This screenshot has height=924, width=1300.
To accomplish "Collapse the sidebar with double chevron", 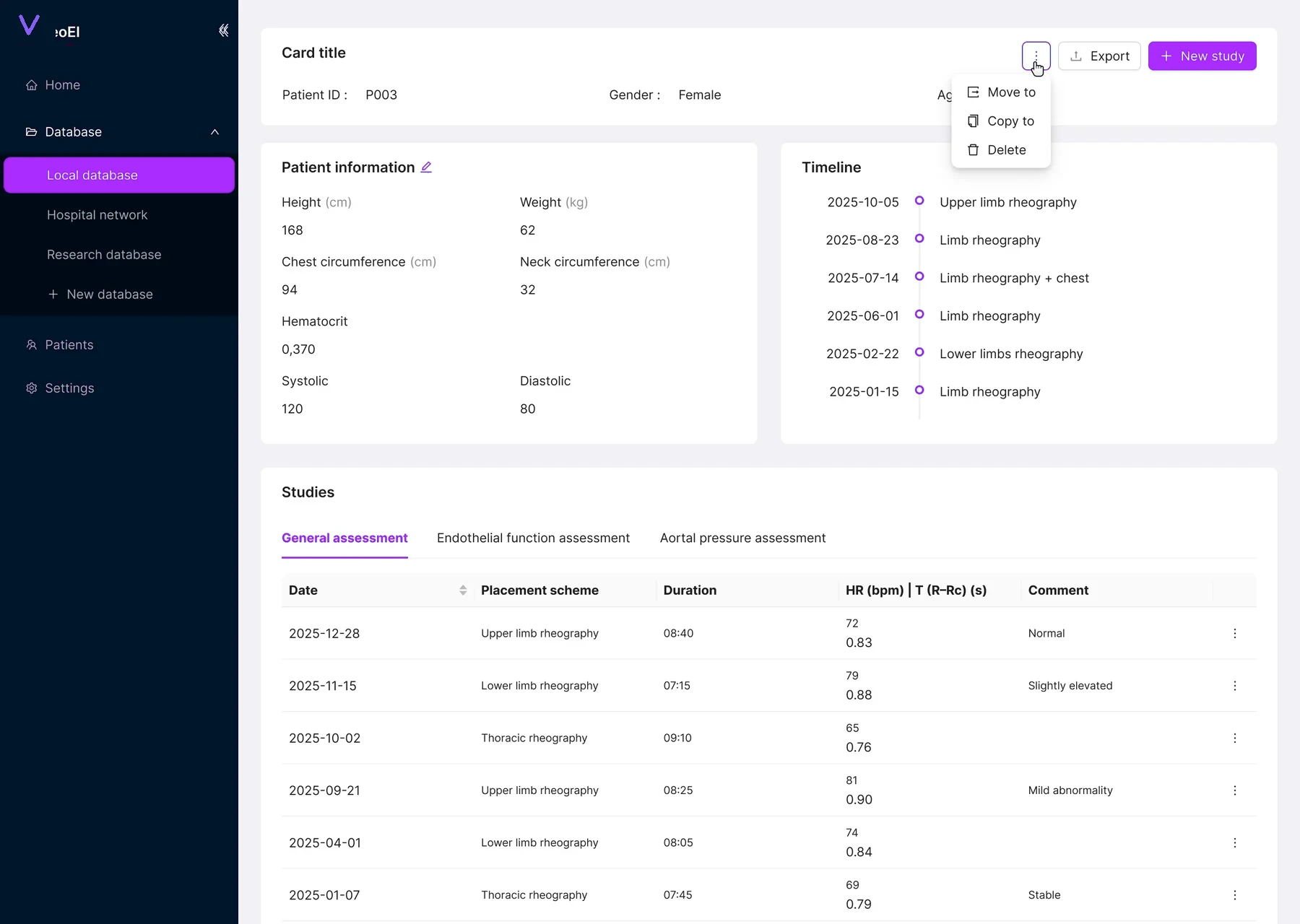I will pos(224,30).
